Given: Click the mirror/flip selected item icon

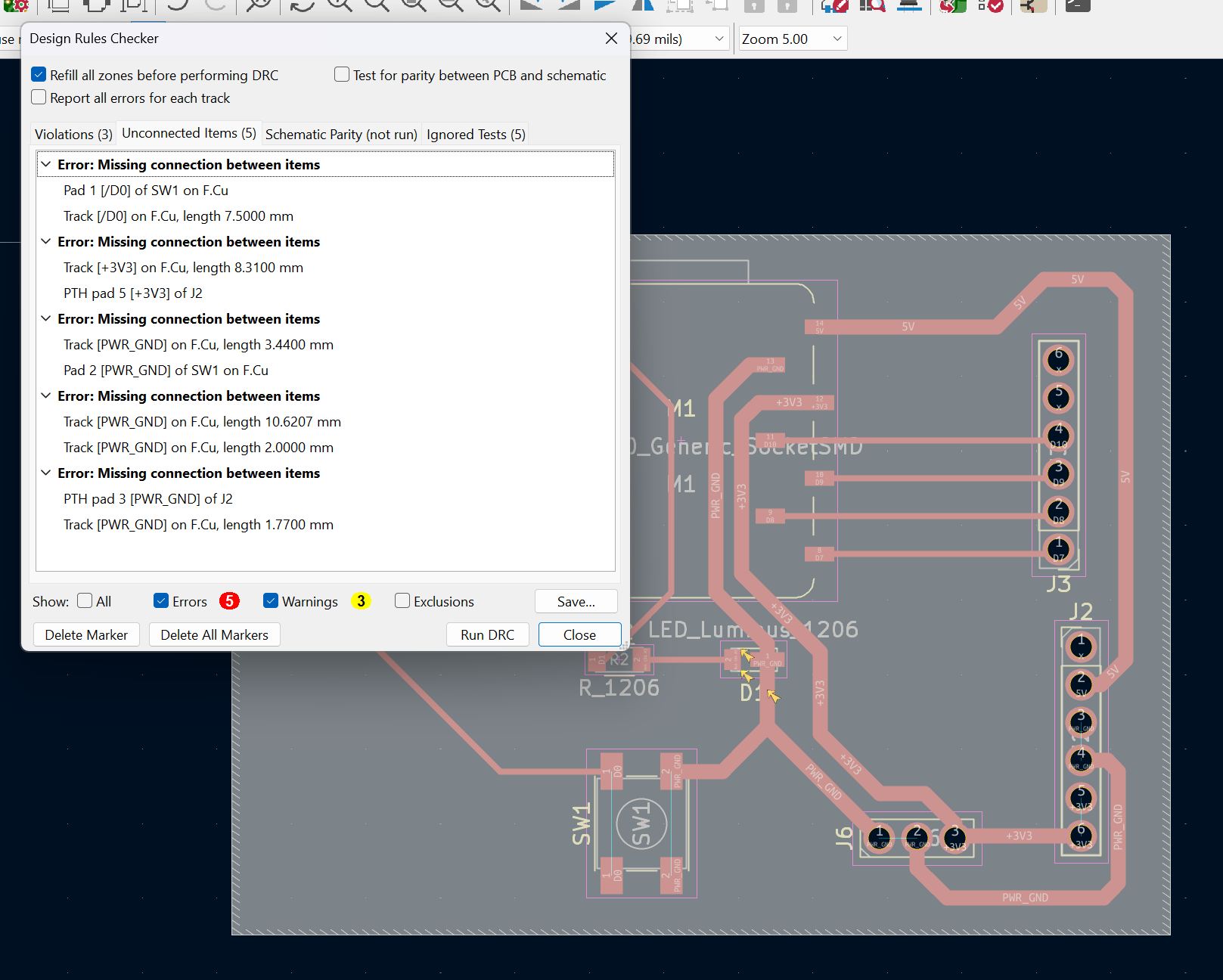Looking at the screenshot, I should 642,5.
